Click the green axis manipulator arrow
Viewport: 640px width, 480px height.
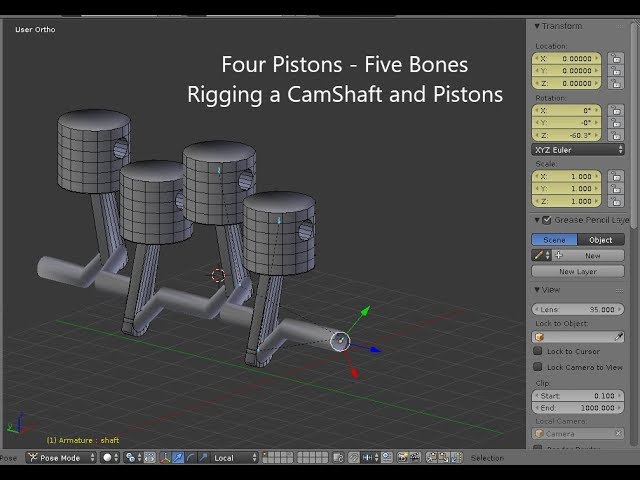pos(365,311)
